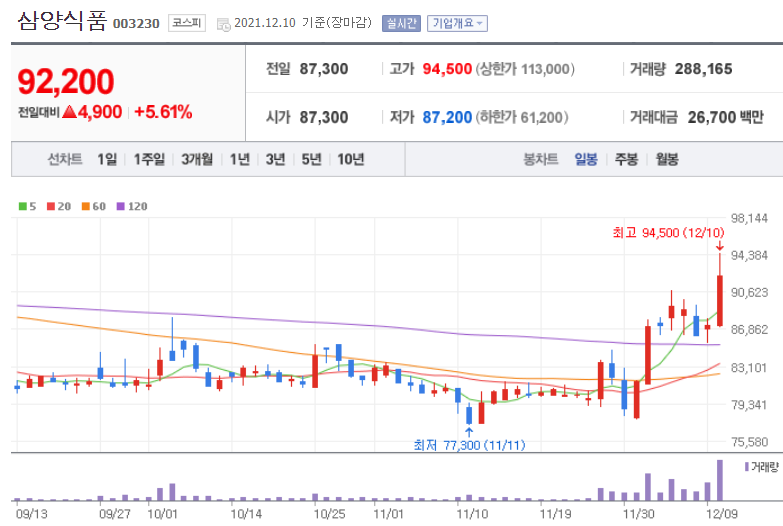Click the 실시간 real-time button
The height and width of the screenshot is (526, 783).
[401, 23]
